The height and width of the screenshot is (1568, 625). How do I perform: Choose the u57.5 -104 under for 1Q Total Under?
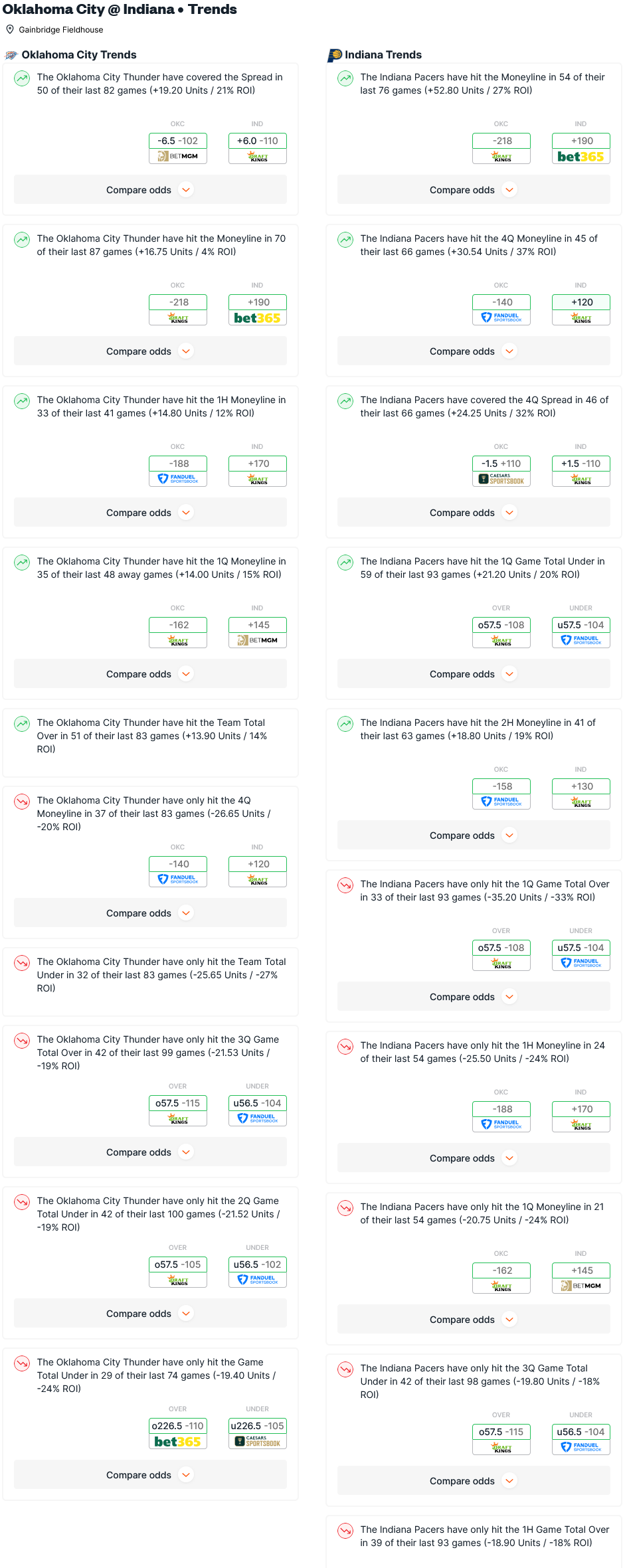[x=581, y=625]
